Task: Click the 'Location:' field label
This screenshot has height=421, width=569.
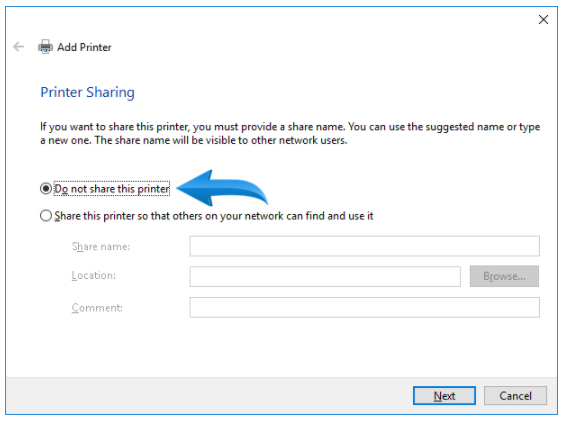Action: 94,276
